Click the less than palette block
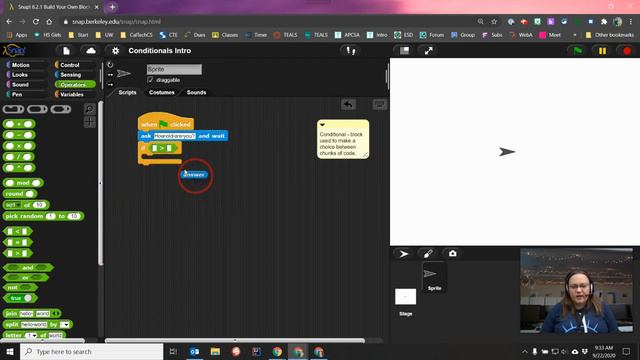The image size is (640, 360). pos(18,231)
